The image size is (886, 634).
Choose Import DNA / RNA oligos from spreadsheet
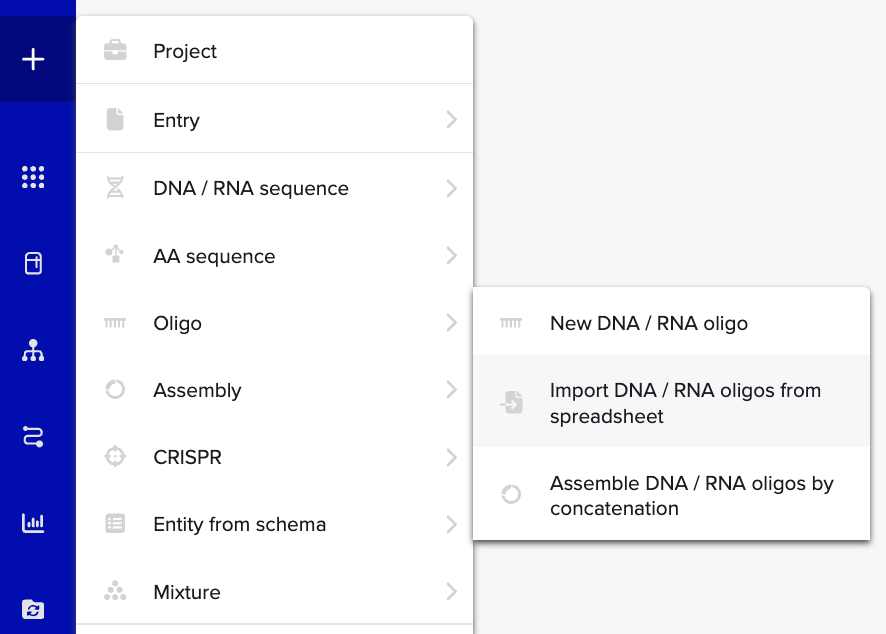point(684,403)
